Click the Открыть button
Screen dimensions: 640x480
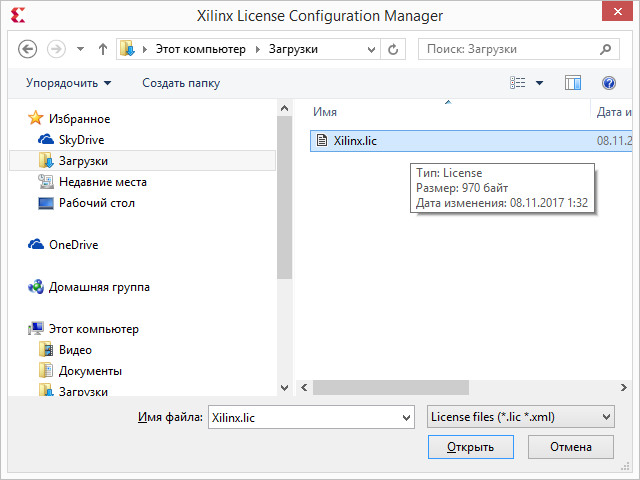click(x=471, y=447)
